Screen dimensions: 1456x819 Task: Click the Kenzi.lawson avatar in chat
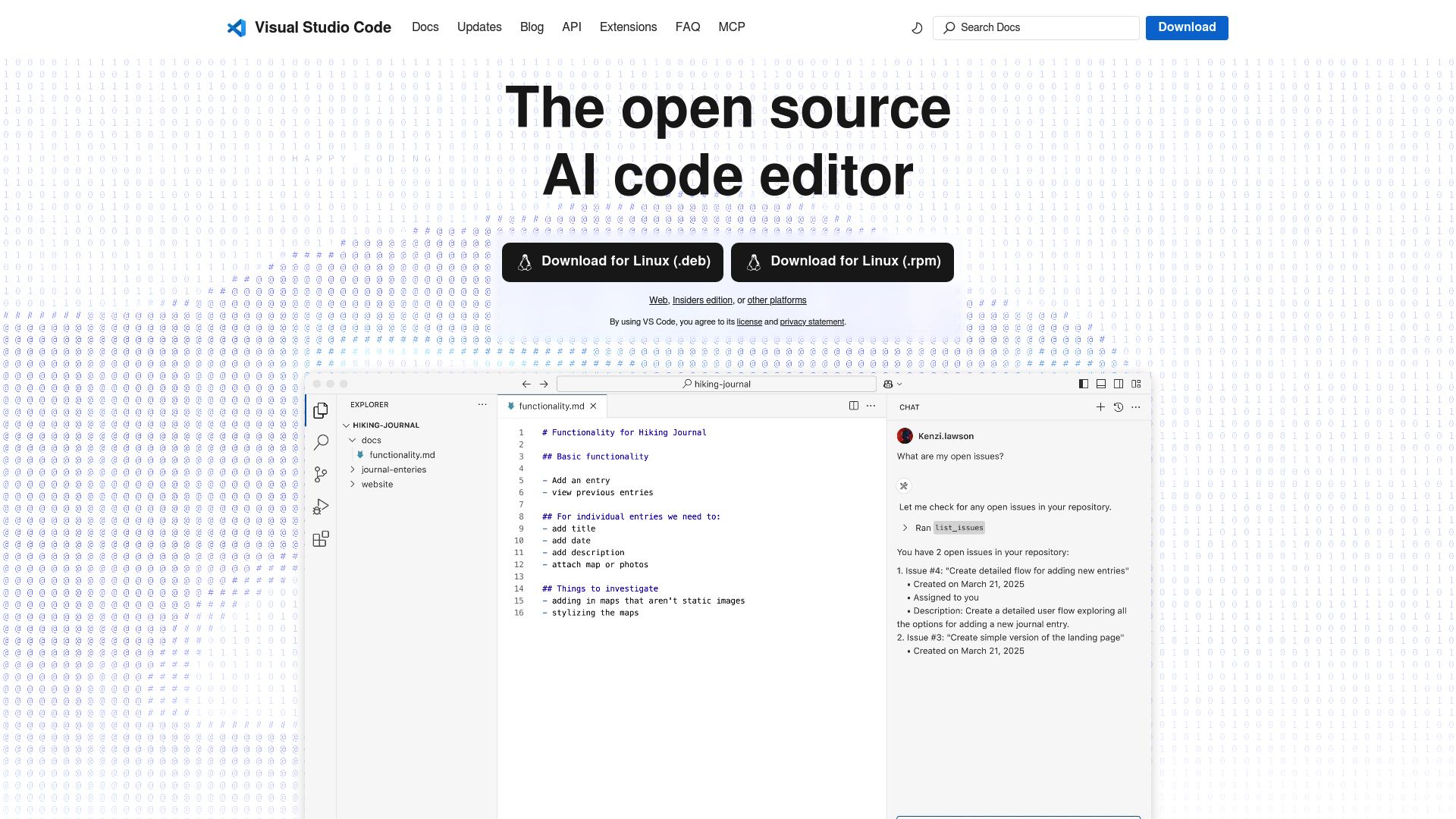pos(905,436)
